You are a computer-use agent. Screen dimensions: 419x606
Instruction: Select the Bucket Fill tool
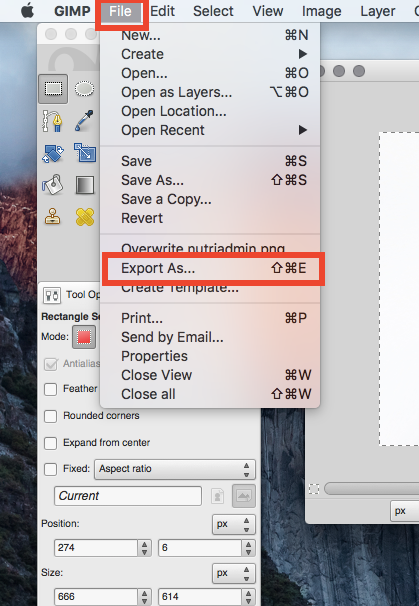(x=53, y=184)
